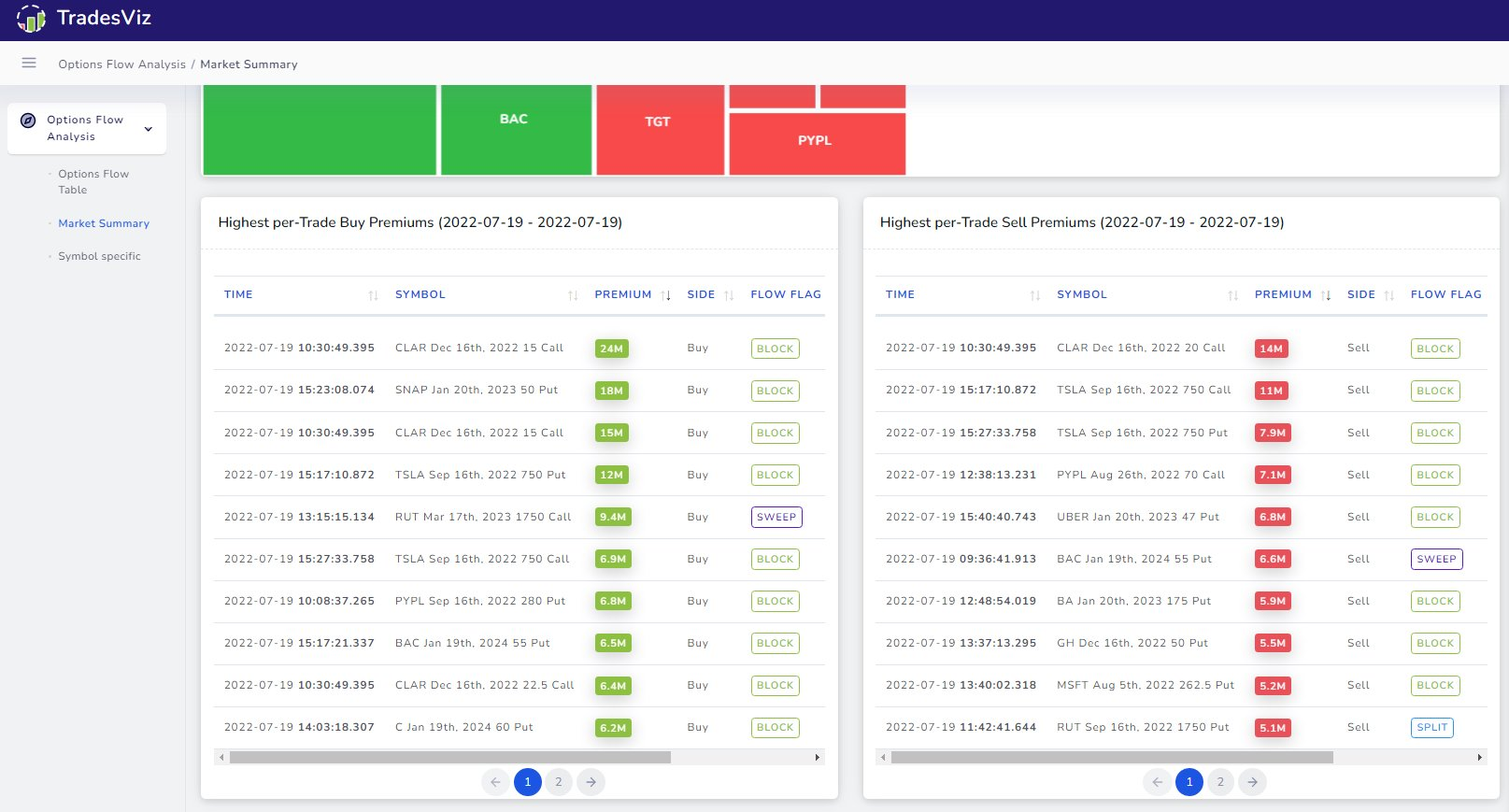The width and height of the screenshot is (1509, 812).
Task: Select PYPL Sep 16th, 2022 280 Put
Action: [x=480, y=601]
